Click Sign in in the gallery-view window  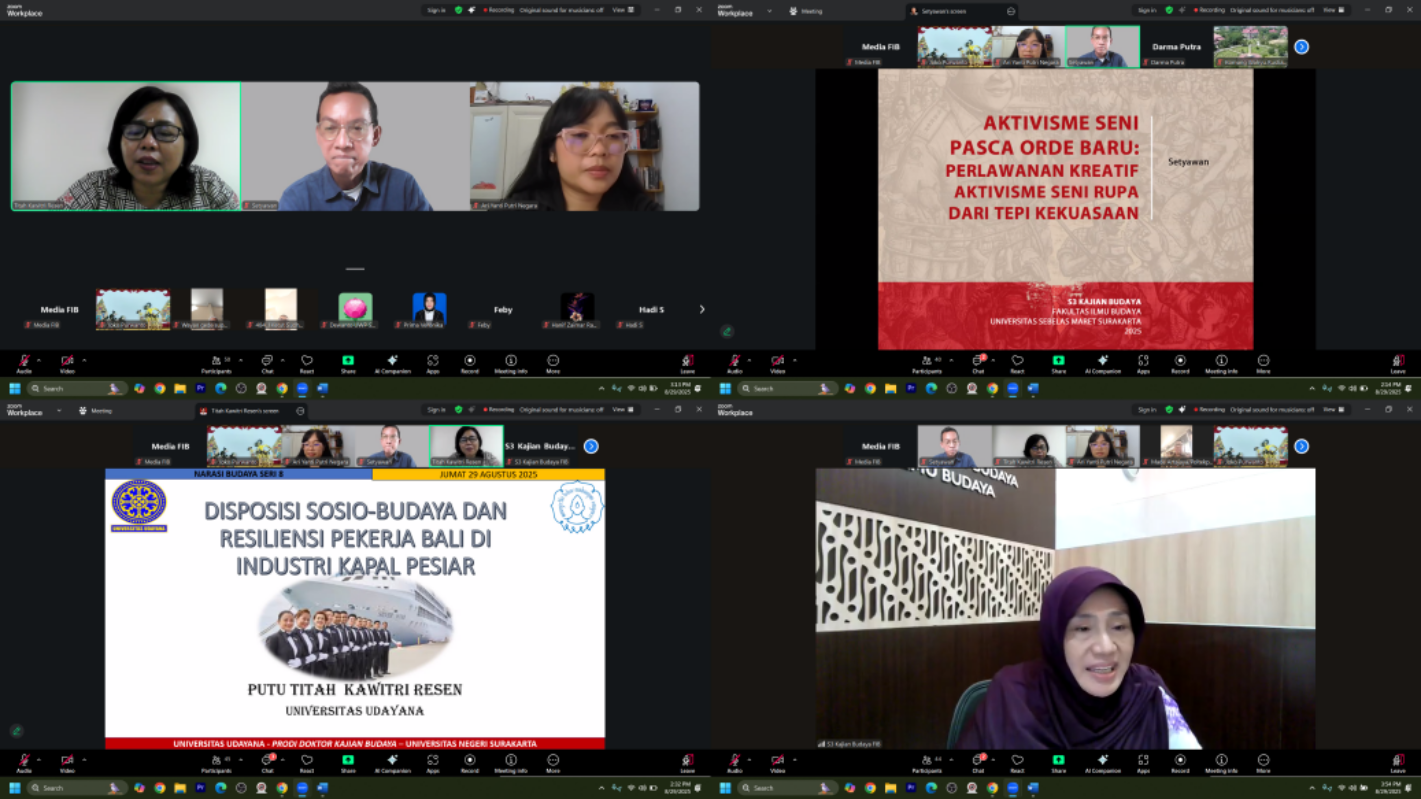436,10
